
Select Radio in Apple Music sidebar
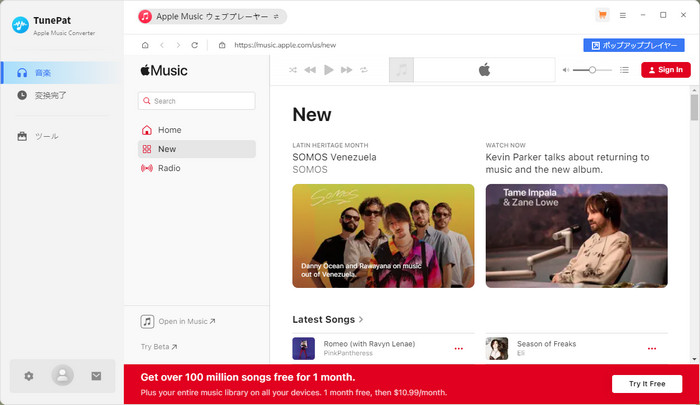[168, 168]
